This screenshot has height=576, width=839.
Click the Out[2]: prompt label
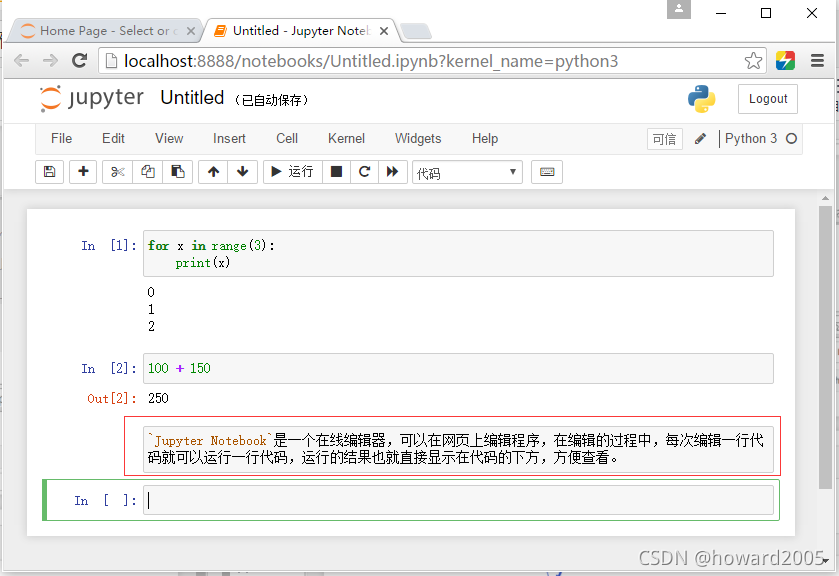click(111, 399)
